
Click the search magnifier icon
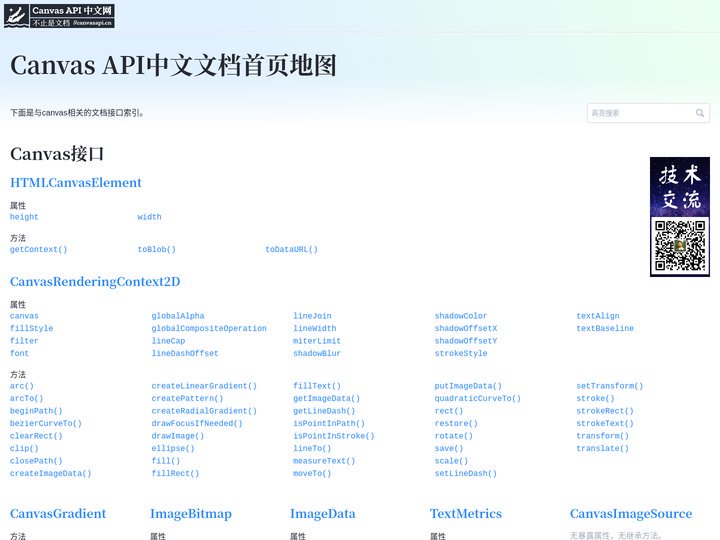[700, 113]
